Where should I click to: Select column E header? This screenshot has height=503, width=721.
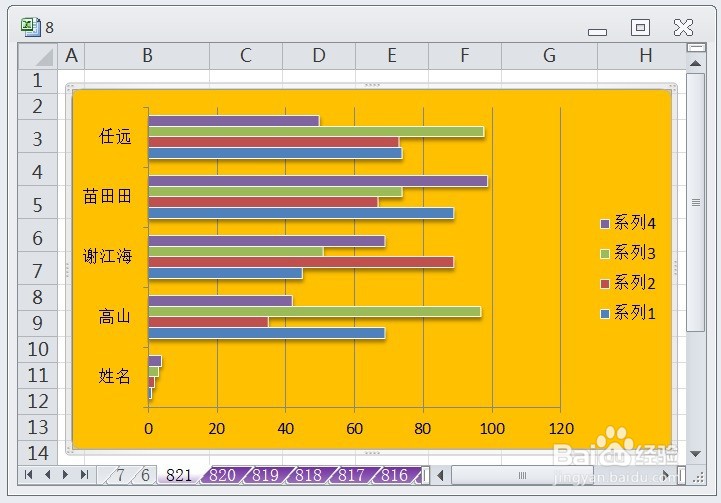pos(392,56)
